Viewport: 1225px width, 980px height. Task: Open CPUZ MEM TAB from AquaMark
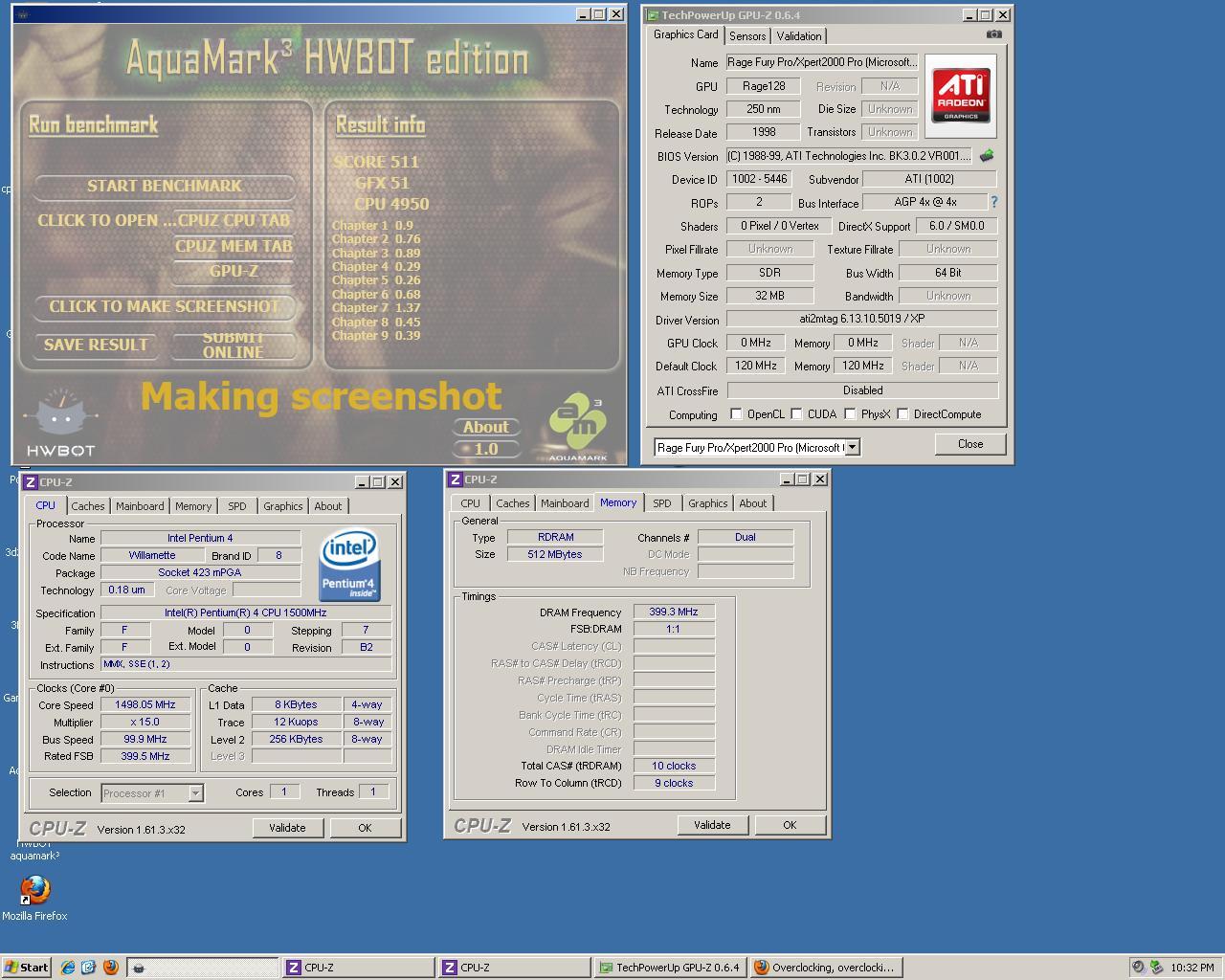(234, 246)
